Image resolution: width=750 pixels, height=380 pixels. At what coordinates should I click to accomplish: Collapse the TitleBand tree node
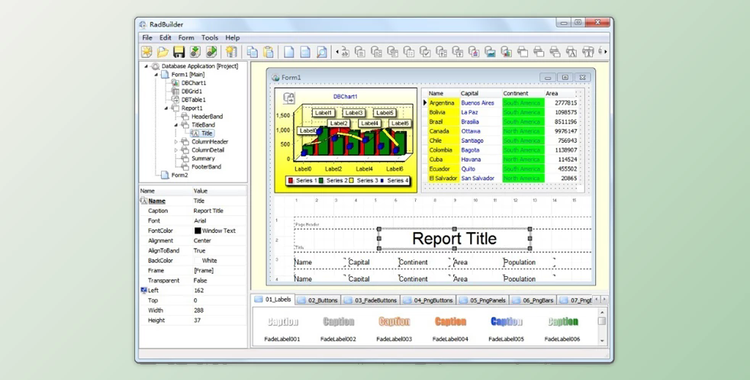point(176,125)
